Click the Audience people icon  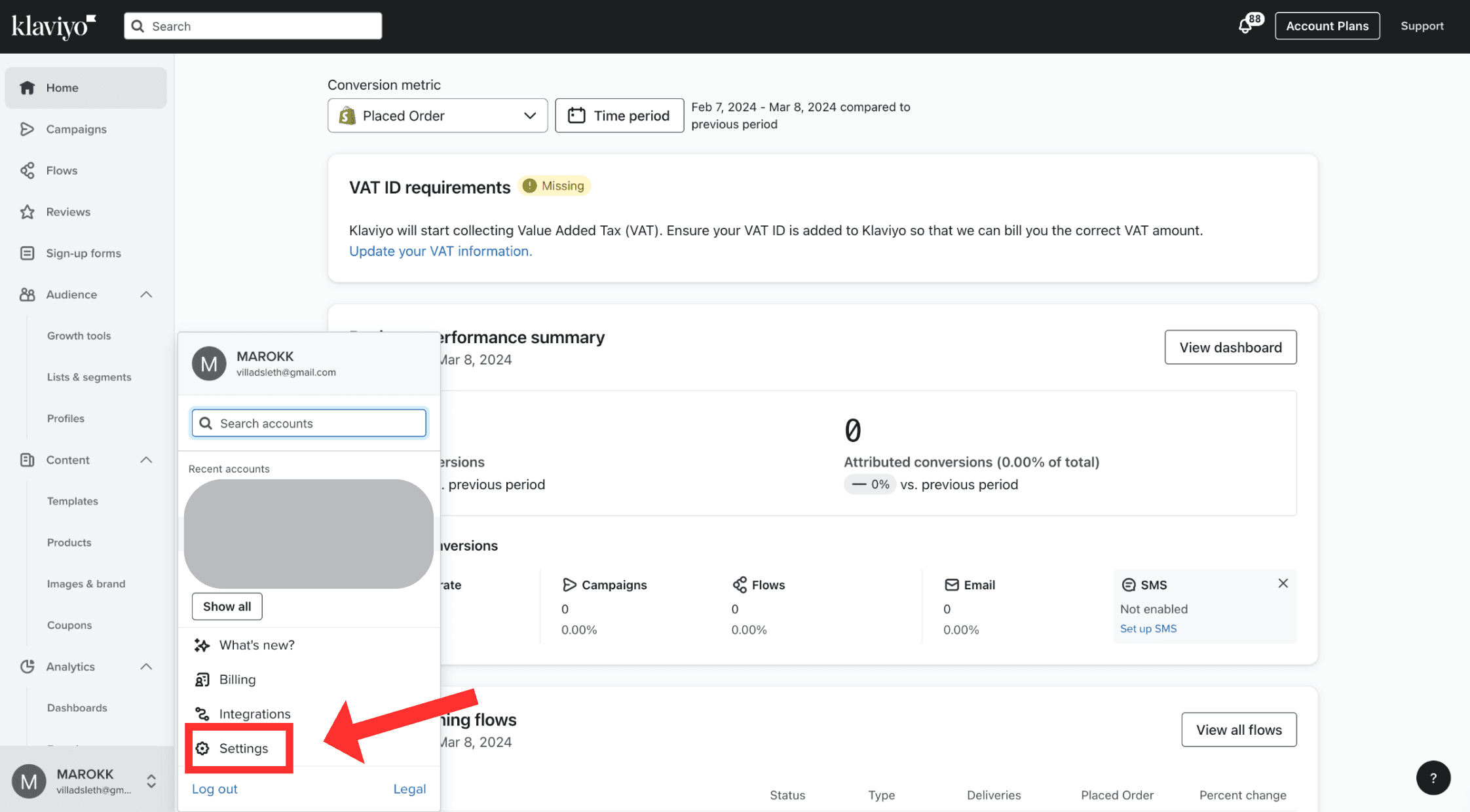coord(27,295)
